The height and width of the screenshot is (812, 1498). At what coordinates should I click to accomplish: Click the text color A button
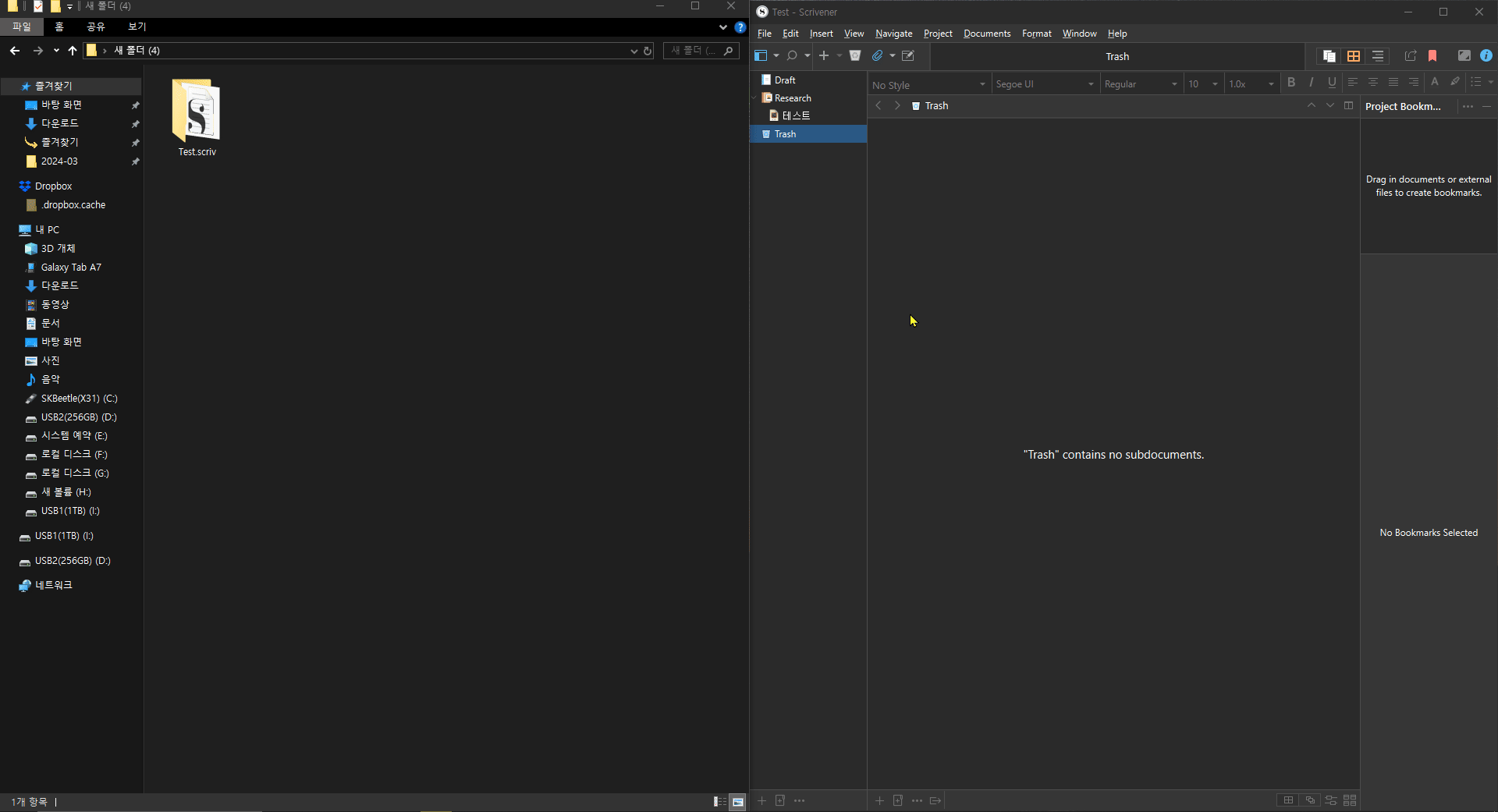pyautogui.click(x=1434, y=83)
